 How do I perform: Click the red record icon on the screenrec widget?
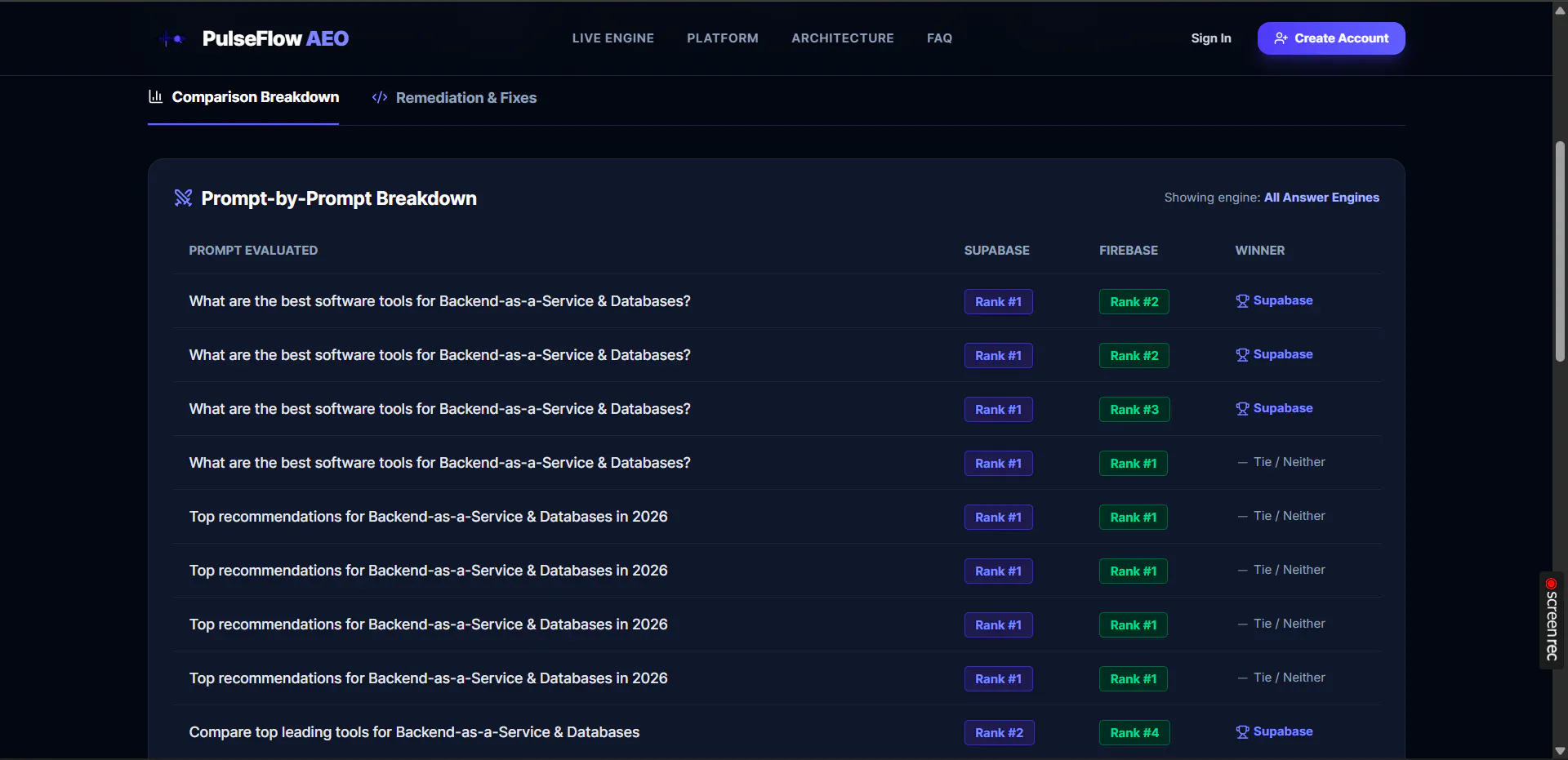click(x=1552, y=584)
